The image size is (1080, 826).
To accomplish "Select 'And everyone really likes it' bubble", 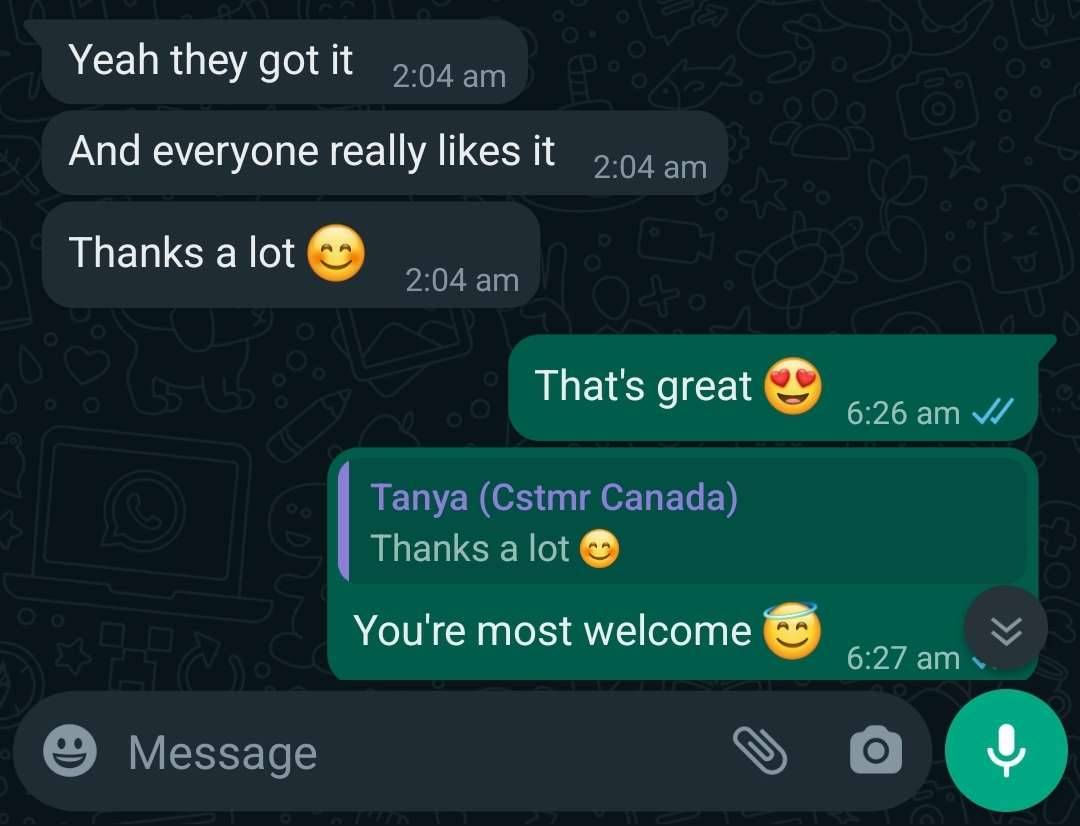I will coord(384,153).
